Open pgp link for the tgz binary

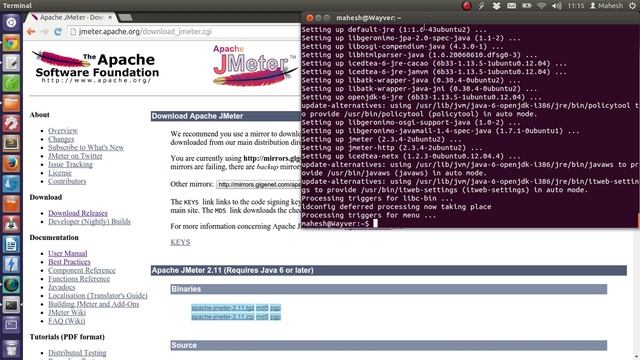pyautogui.click(x=275, y=308)
